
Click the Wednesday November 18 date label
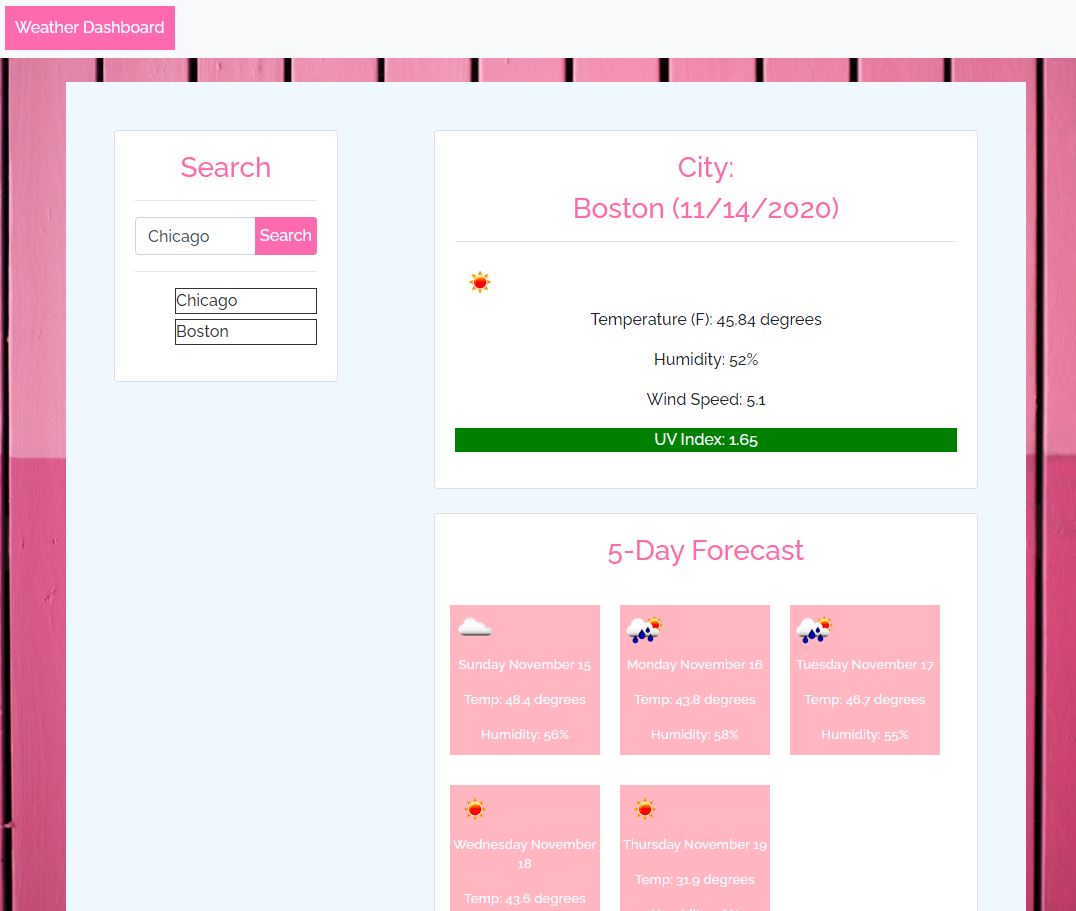coord(524,853)
